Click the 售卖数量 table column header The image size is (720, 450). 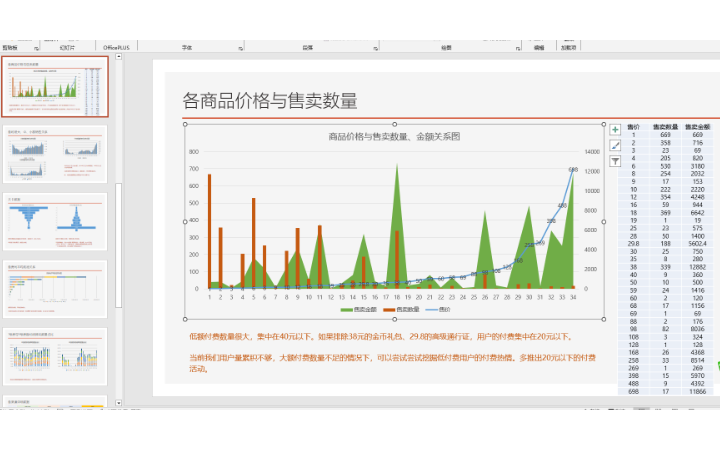pos(665,127)
